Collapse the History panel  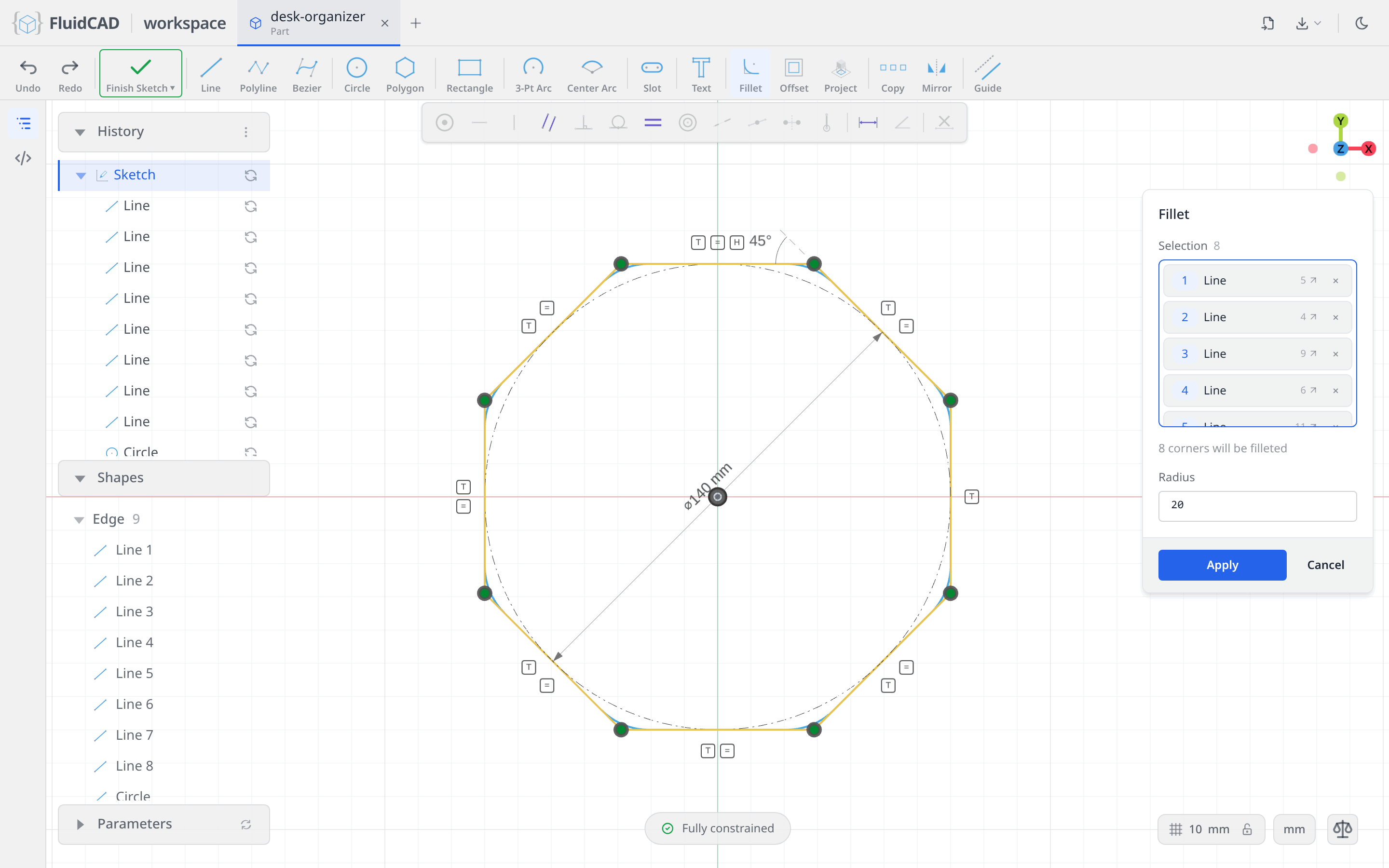pos(80,132)
